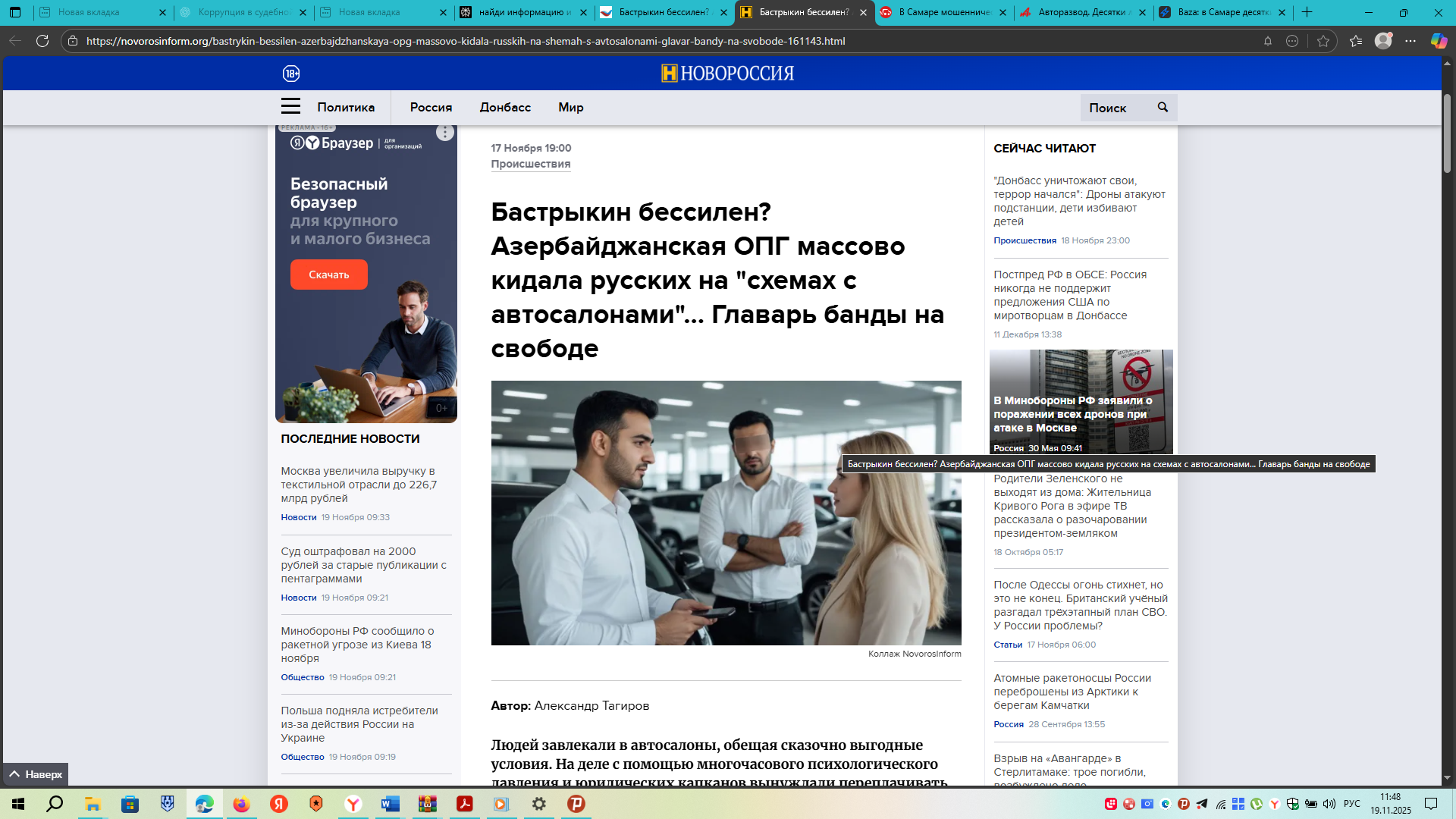Click the Скачать button in the ad
1456x819 pixels.
(328, 275)
